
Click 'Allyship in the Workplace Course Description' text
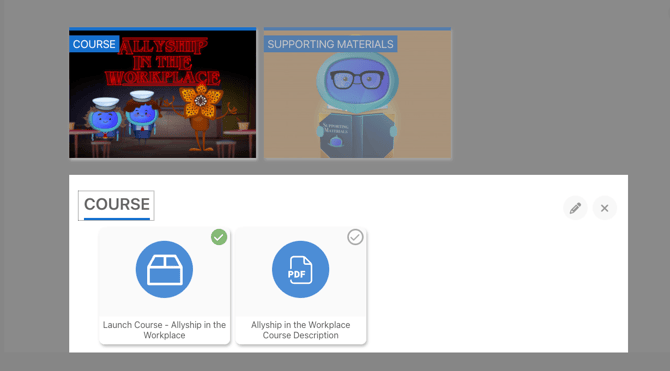300,330
